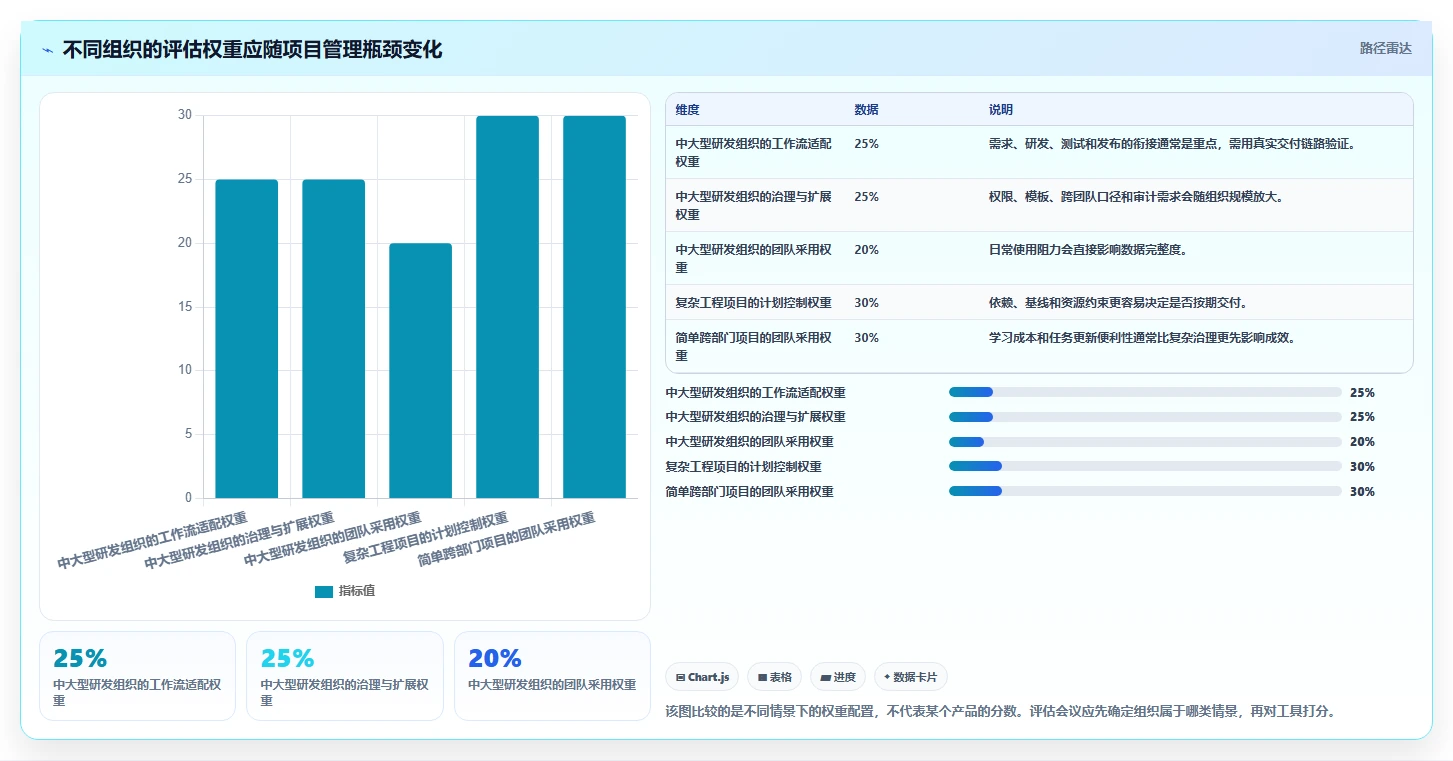Image resolution: width=1453 pixels, height=761 pixels.
Task: Toggle the 指标值 legend swatch
Action: tap(323, 591)
